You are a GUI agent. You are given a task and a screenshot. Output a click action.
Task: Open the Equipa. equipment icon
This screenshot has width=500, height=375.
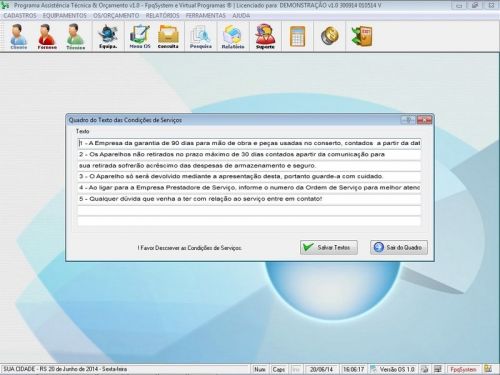pos(108,37)
